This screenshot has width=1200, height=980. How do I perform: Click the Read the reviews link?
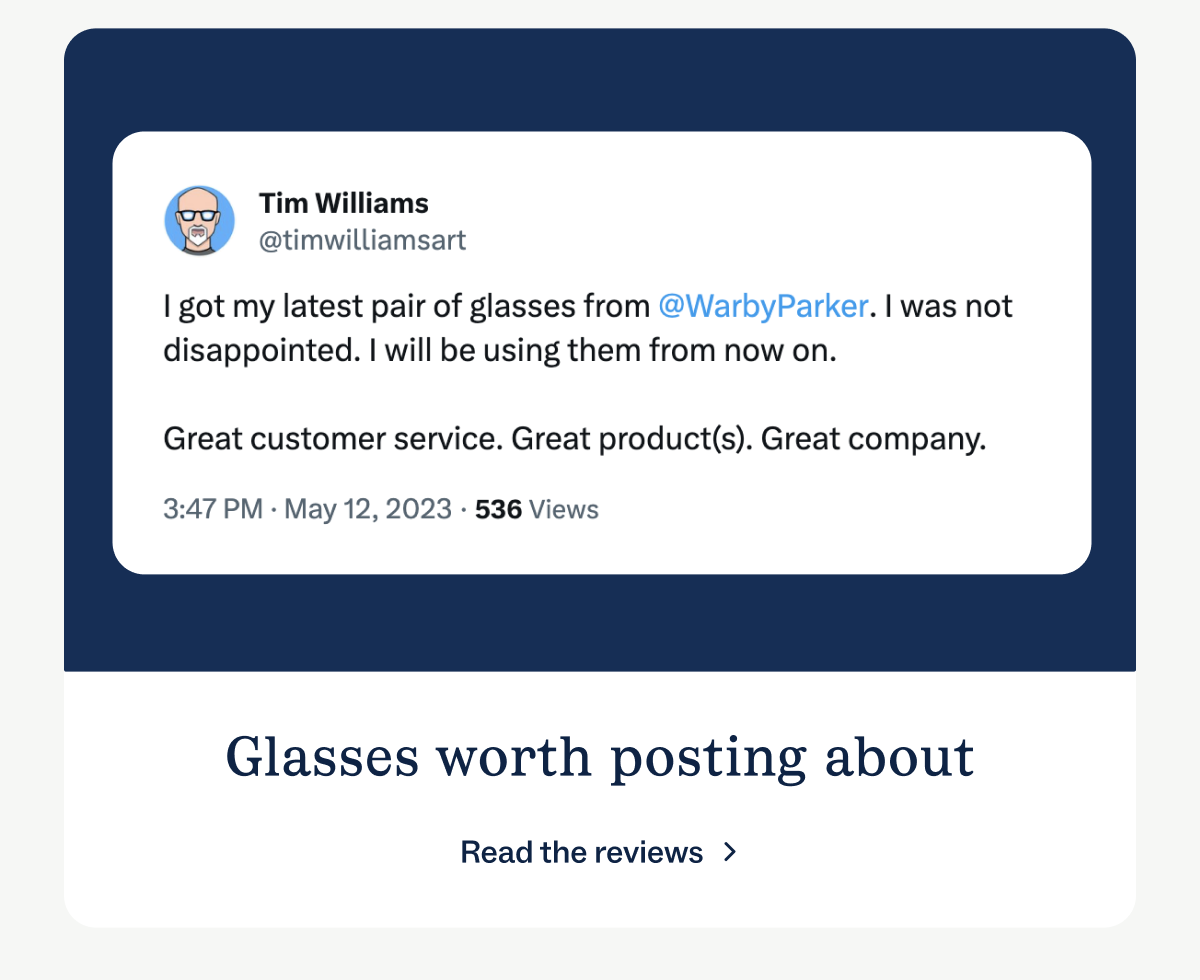(581, 852)
